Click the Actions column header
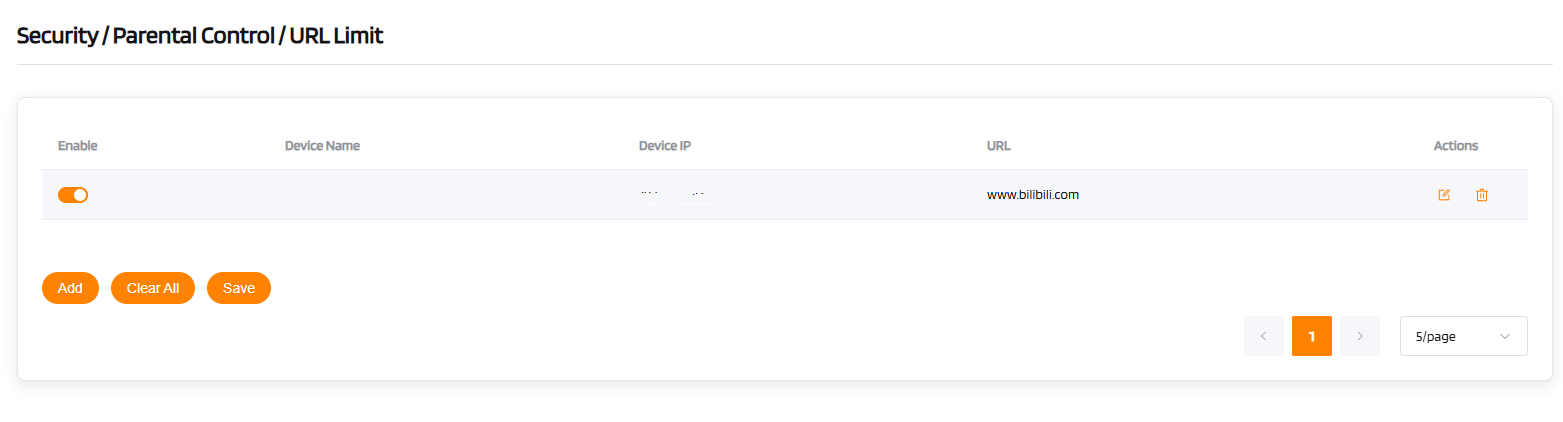The height and width of the screenshot is (422, 1563). pos(1455,146)
